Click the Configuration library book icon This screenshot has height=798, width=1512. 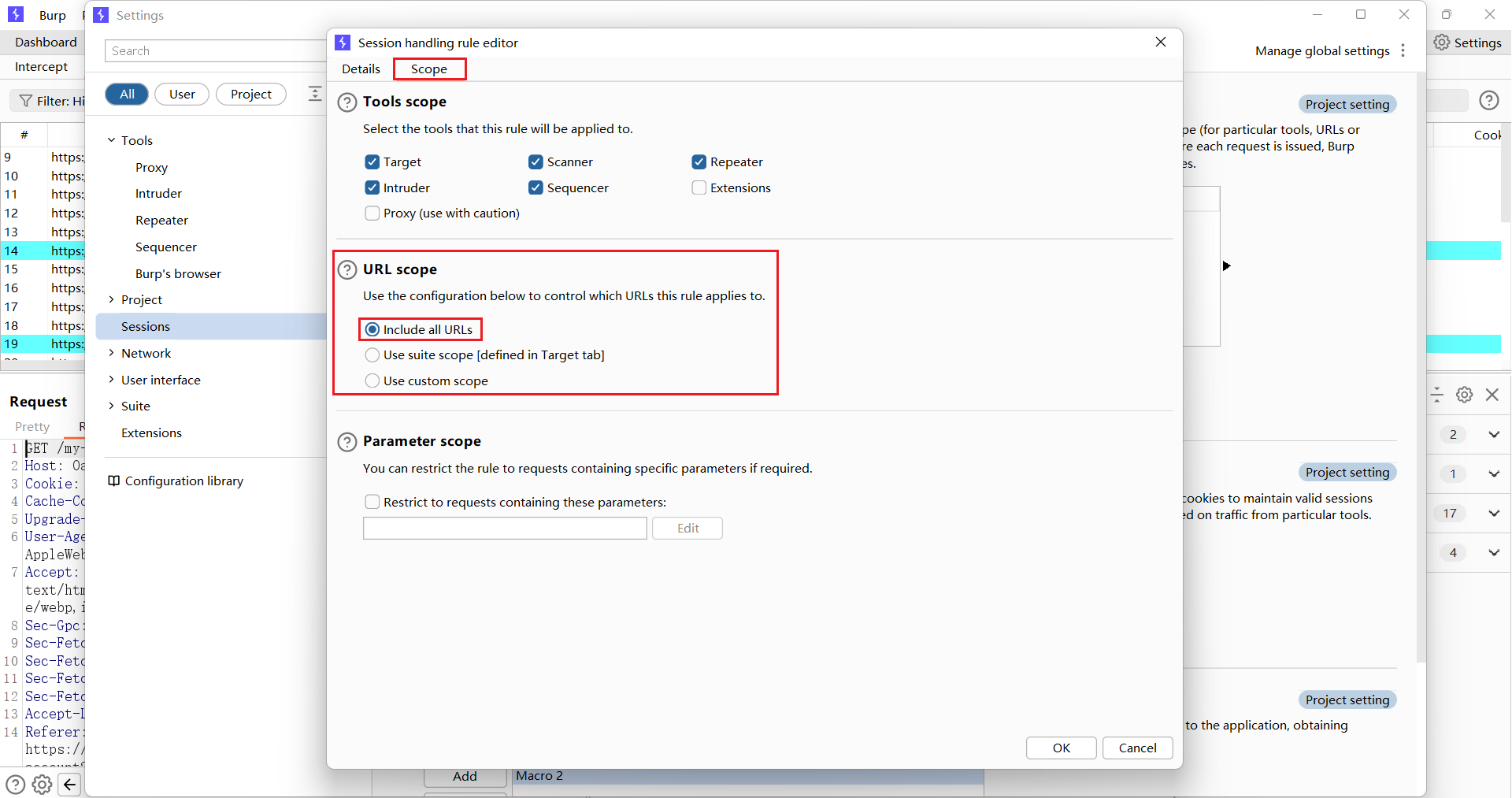click(x=113, y=481)
